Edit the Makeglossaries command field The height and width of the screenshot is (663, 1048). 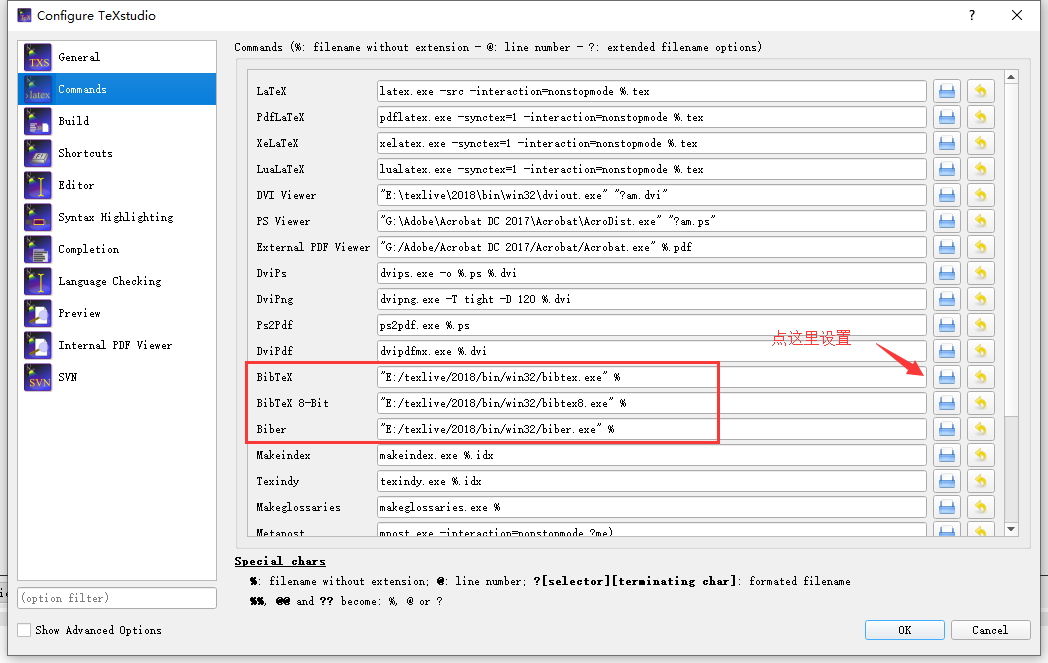pyautogui.click(x=652, y=508)
